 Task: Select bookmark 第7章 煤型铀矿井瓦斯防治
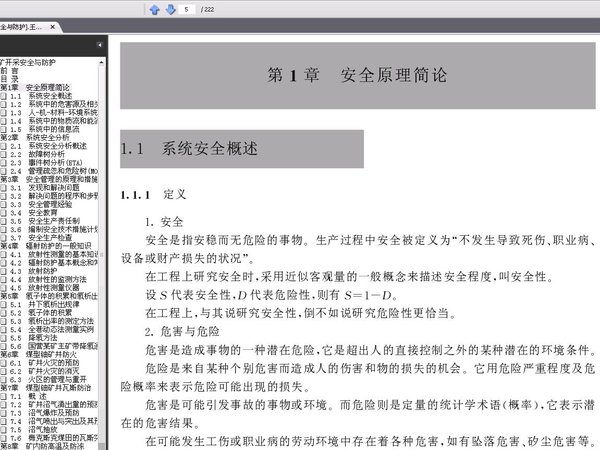point(46,388)
